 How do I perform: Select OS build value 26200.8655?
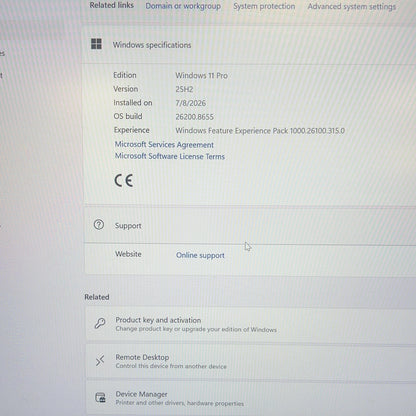tap(195, 117)
